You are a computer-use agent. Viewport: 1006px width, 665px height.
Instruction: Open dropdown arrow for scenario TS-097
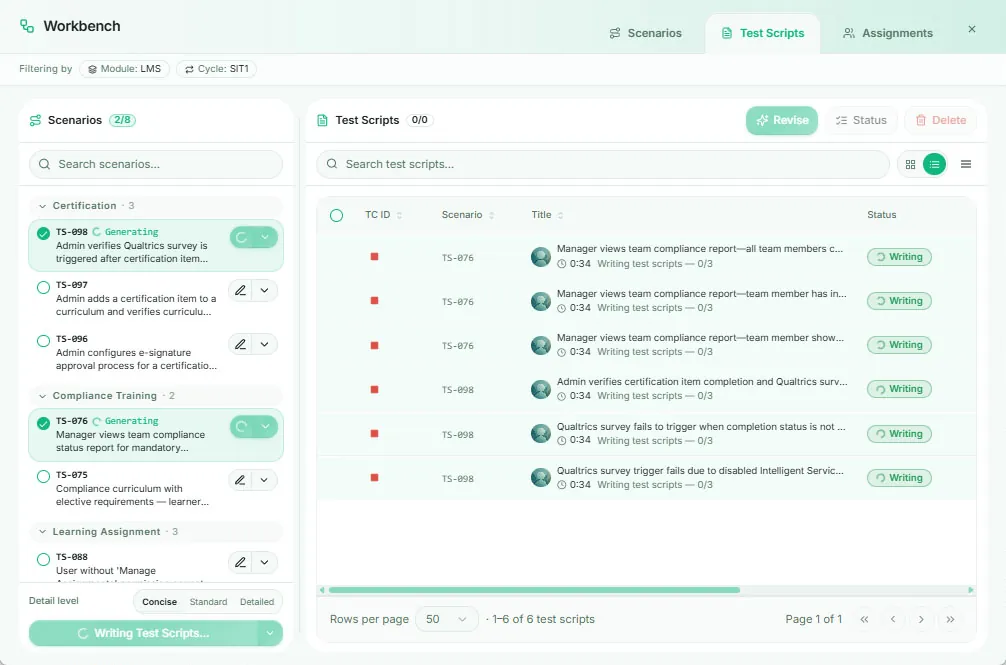click(264, 290)
